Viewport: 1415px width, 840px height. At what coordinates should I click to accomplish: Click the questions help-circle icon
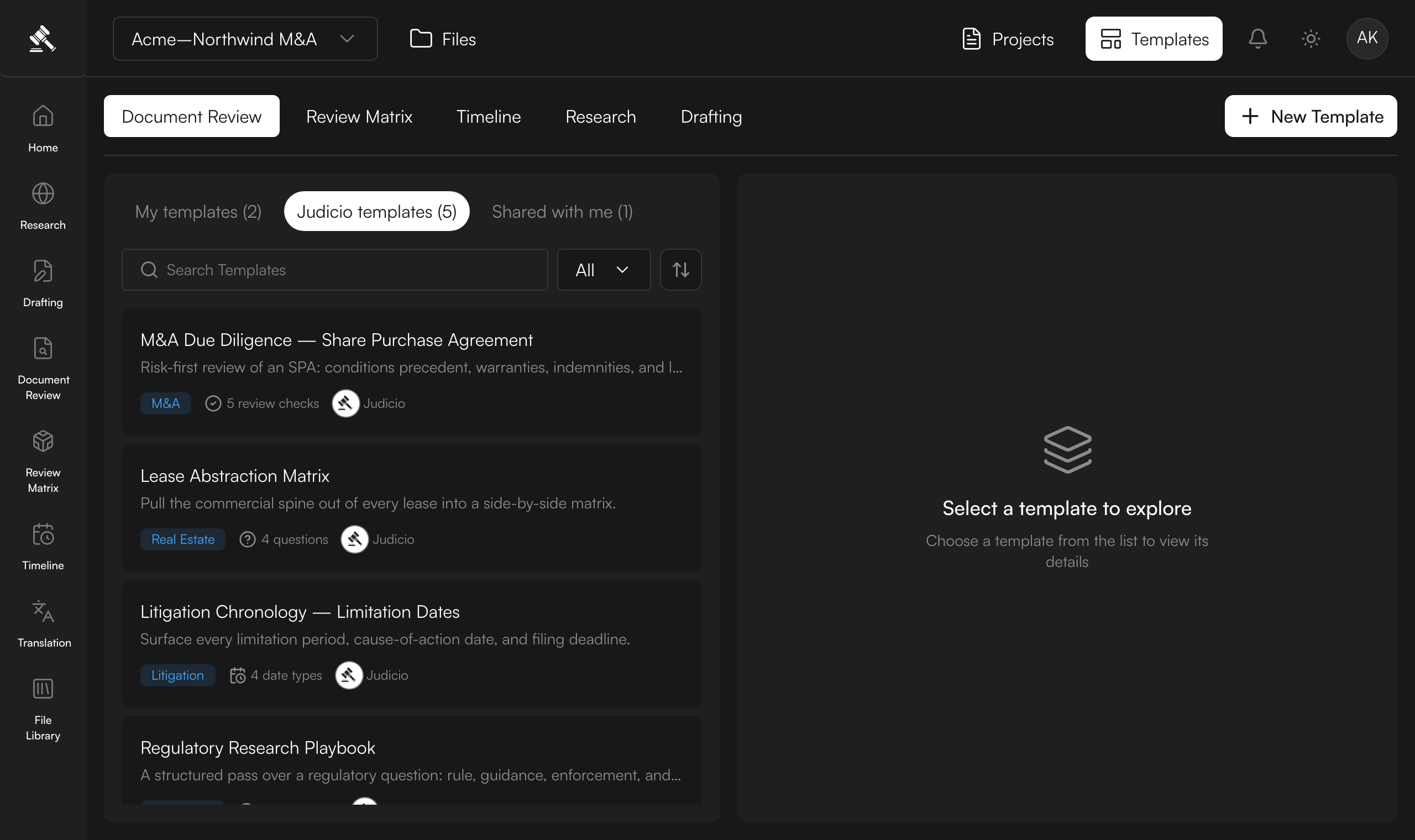247,539
